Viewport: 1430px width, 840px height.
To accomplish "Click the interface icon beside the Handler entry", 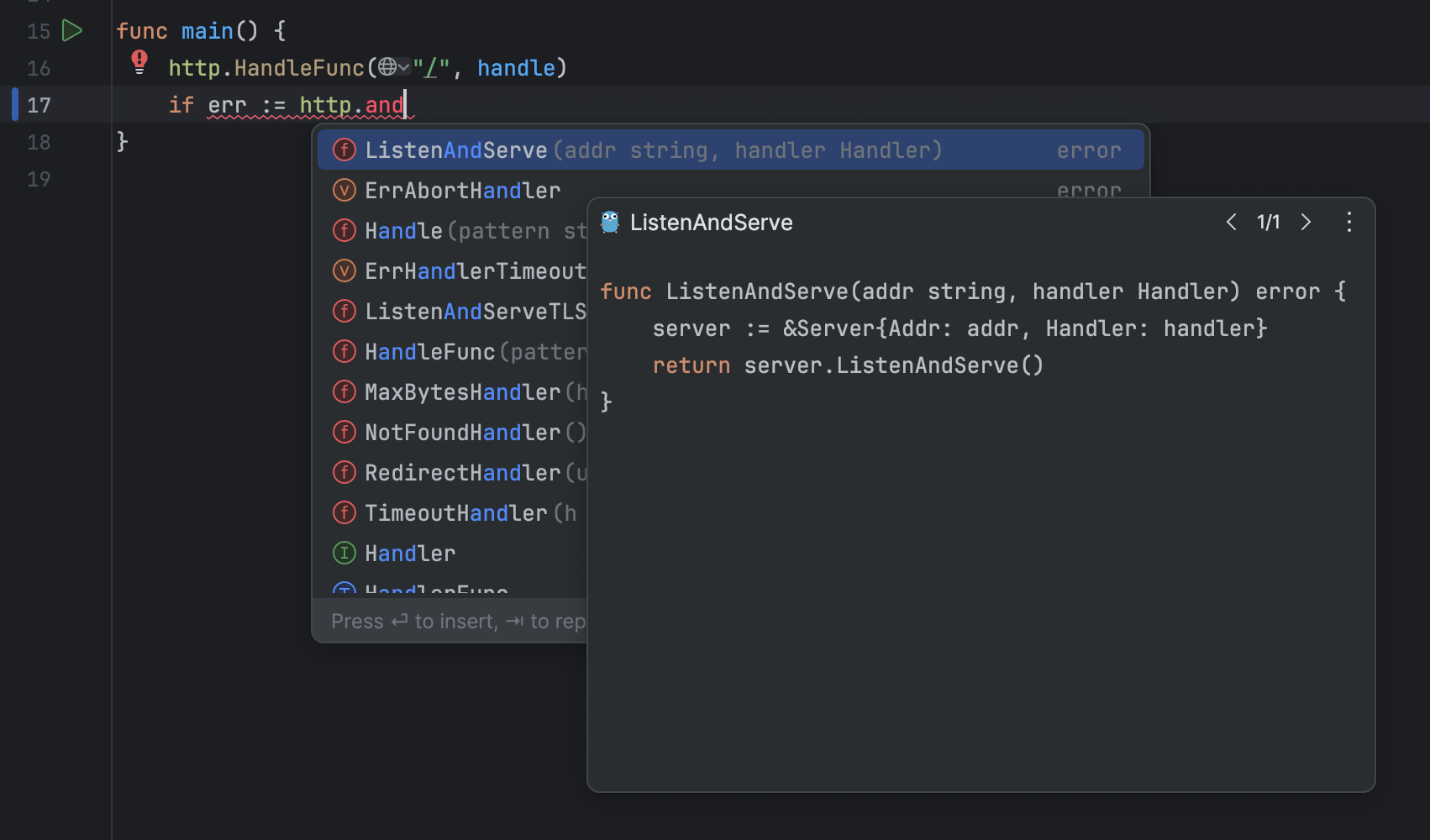I will pos(344,553).
